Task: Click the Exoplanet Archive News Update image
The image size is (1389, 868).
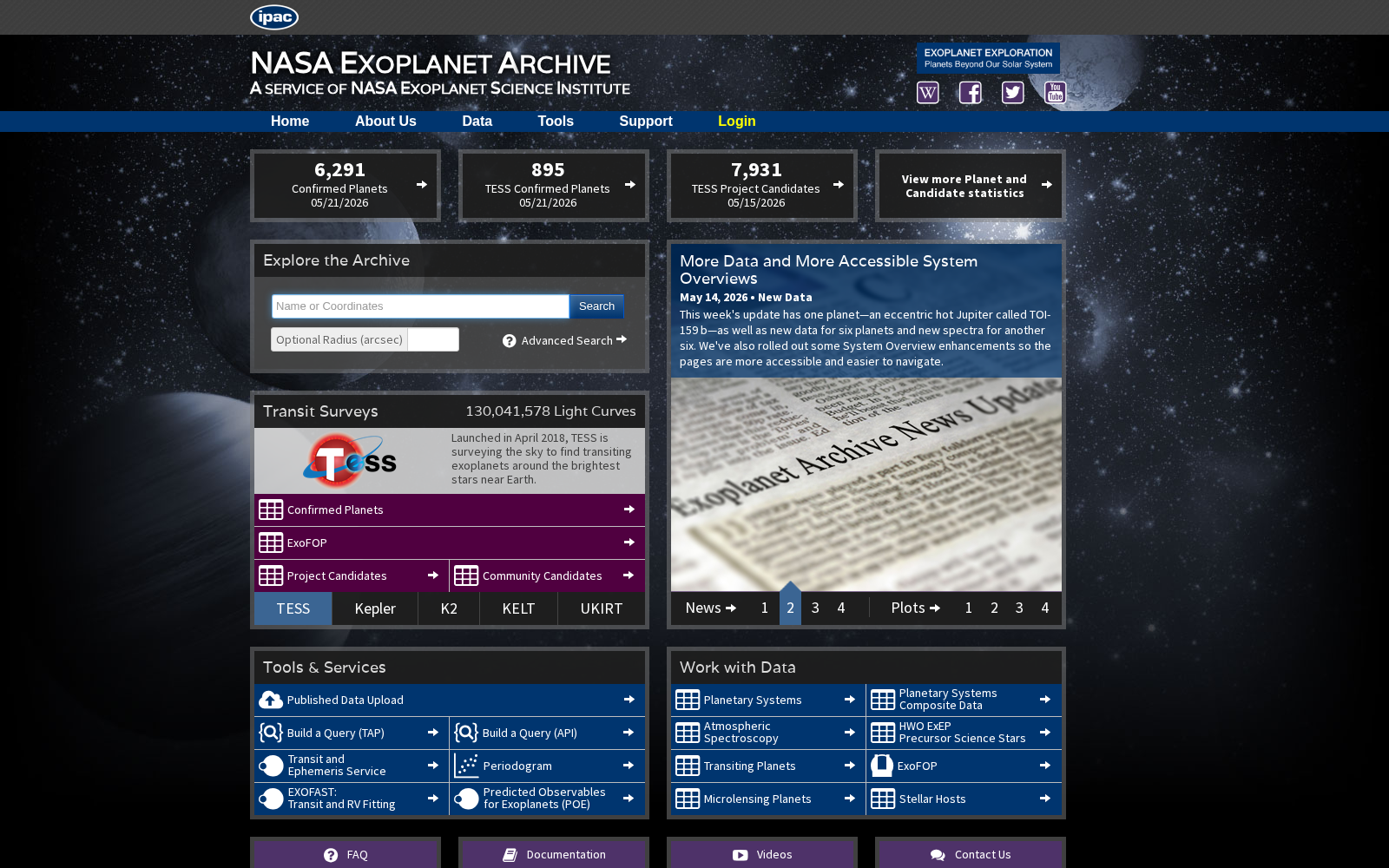Action: (866, 484)
